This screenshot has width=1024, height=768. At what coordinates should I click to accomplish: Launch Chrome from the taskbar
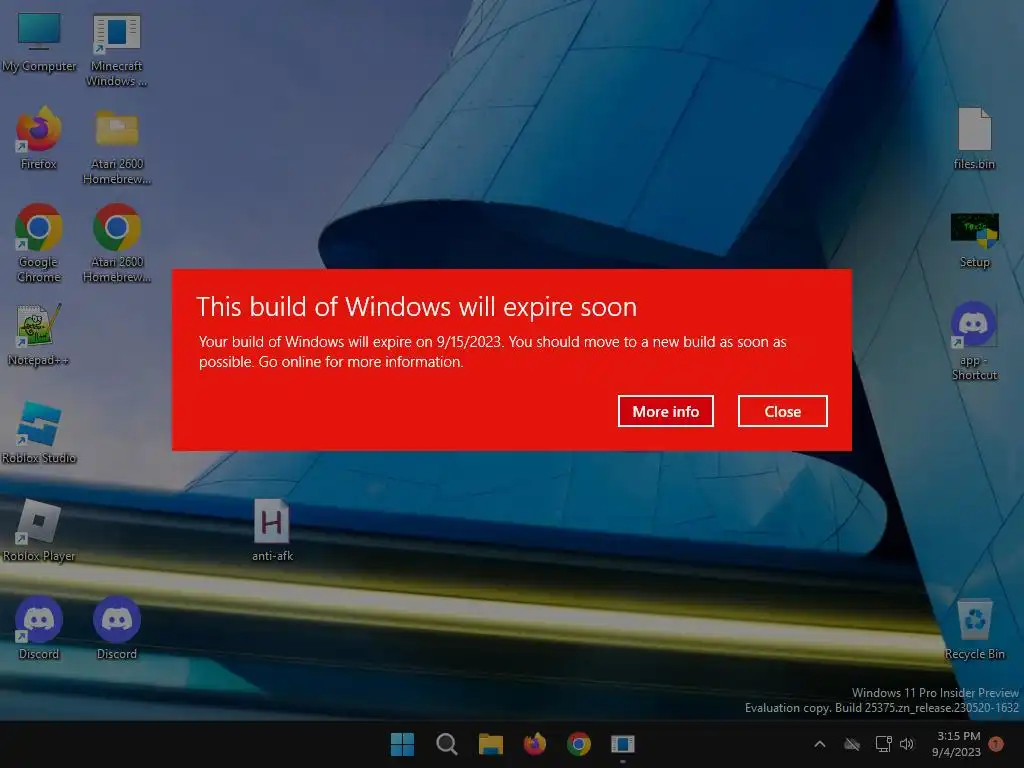point(579,744)
